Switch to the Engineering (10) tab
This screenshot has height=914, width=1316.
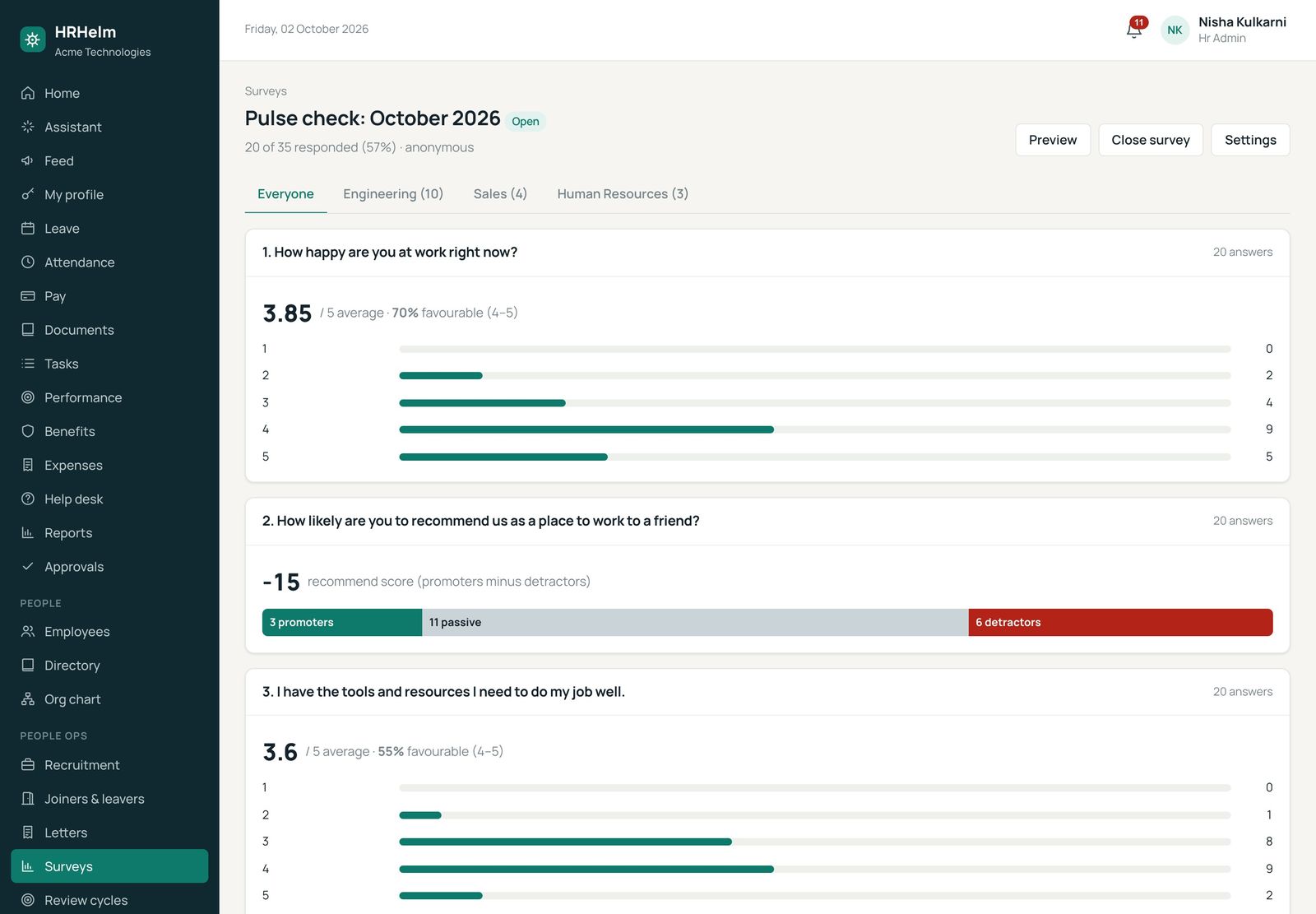[393, 194]
